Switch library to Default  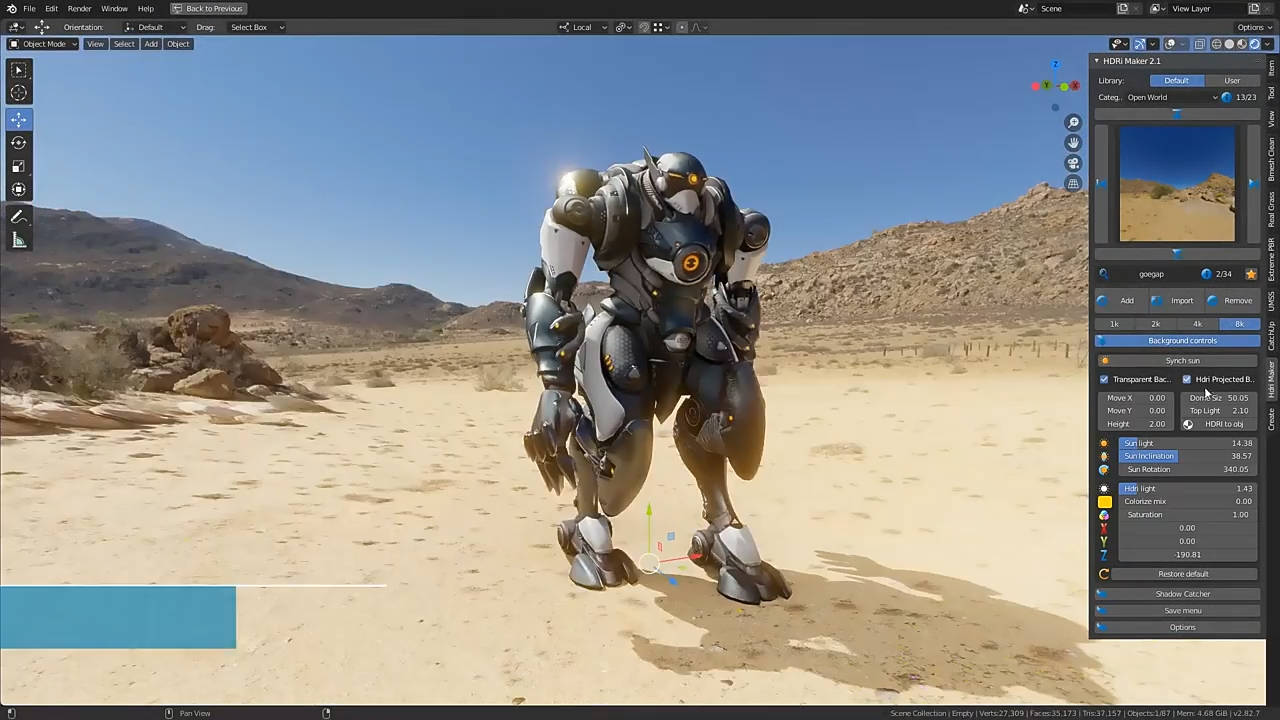[1176, 81]
